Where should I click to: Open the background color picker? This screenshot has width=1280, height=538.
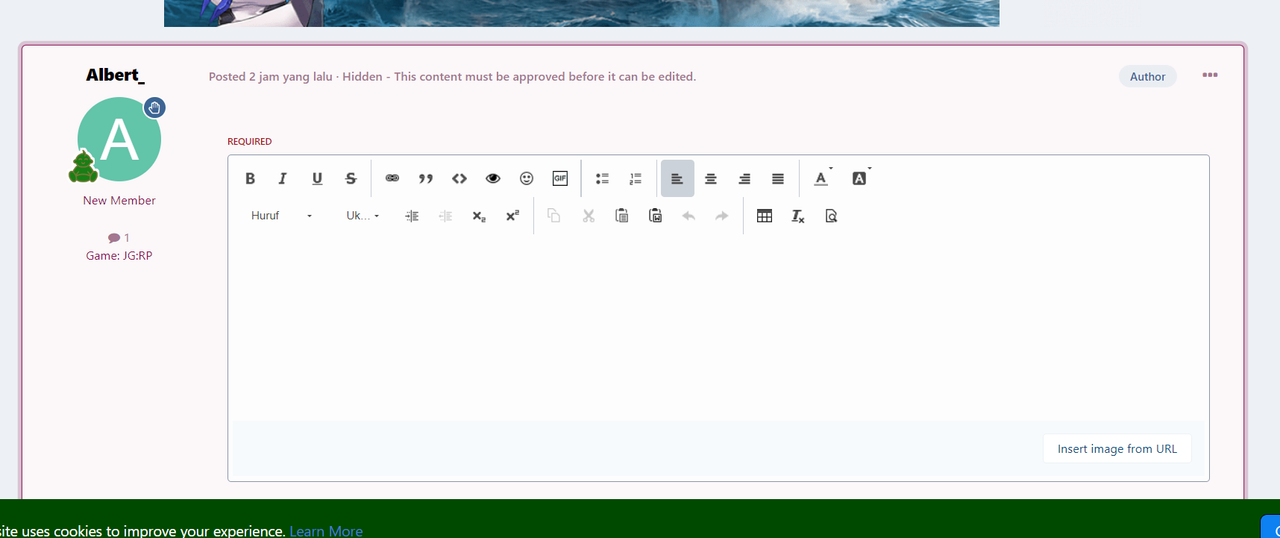tap(860, 179)
